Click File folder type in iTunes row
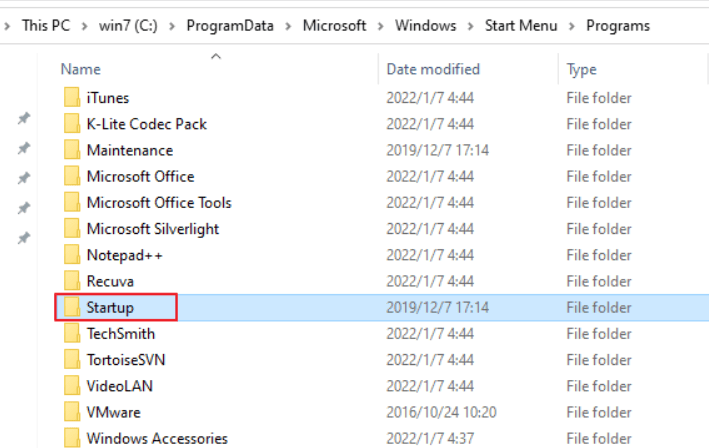Image resolution: width=709 pixels, height=448 pixels. 599,98
